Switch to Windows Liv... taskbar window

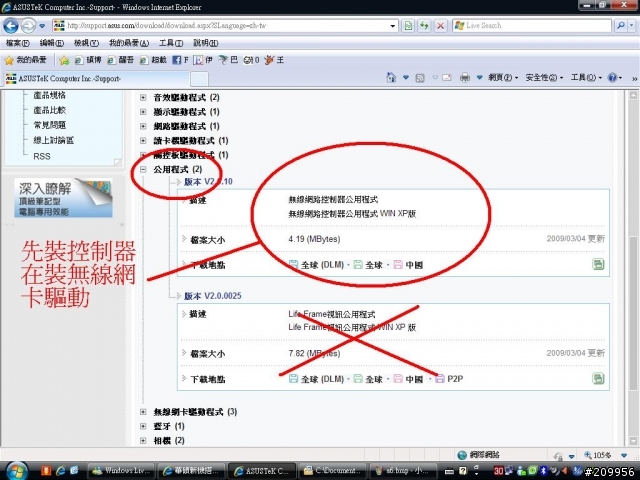click(122, 471)
